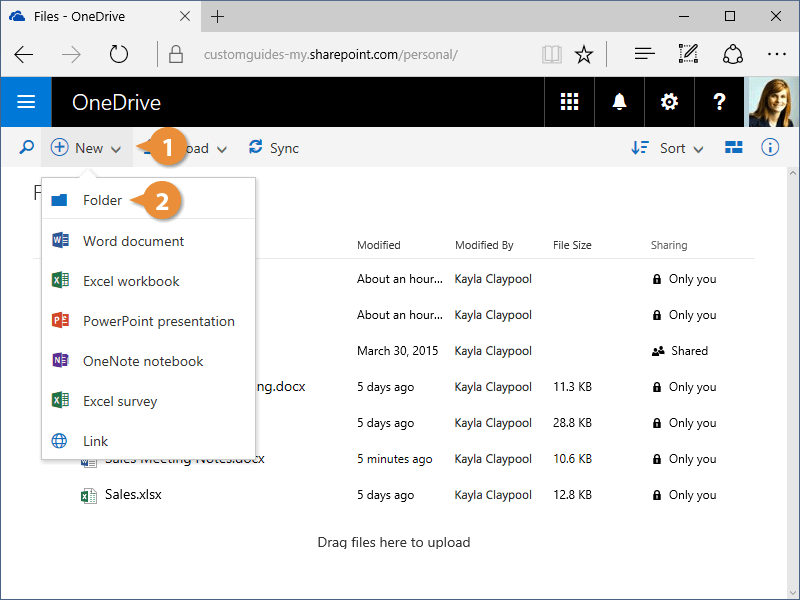The image size is (800, 600).
Task: Open the hamburger navigation menu
Action: pos(26,102)
